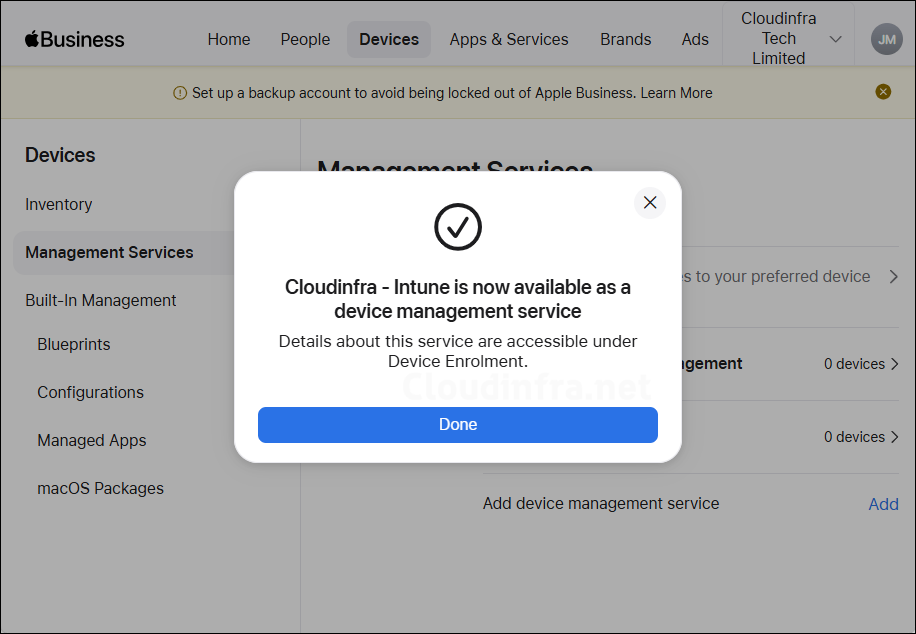Viewport: 916px width, 634px height.
Task: Open the Ads tab
Action: pyautogui.click(x=695, y=39)
